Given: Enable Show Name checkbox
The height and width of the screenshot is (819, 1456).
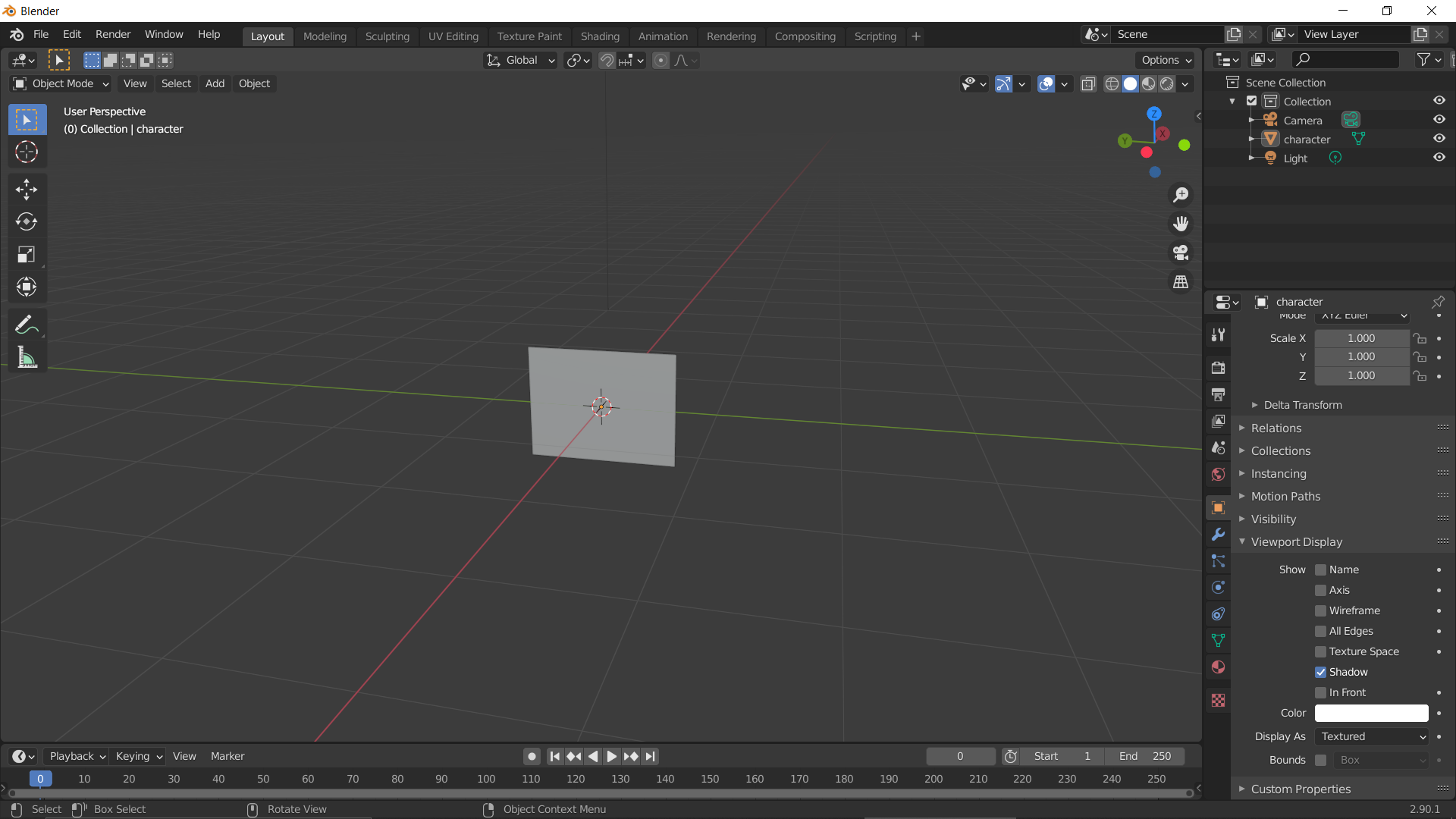Looking at the screenshot, I should pyautogui.click(x=1320, y=570).
